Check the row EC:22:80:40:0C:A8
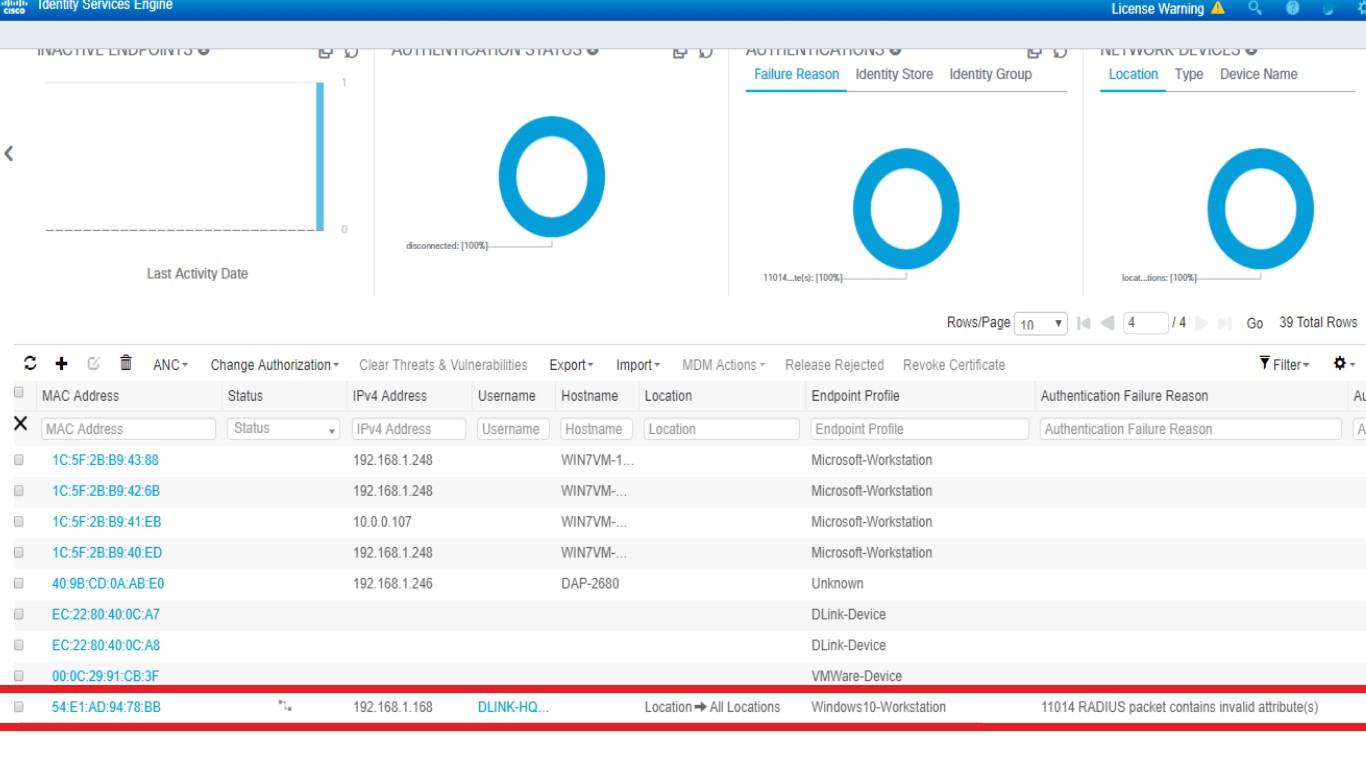The image size is (1366, 768). coord(18,645)
